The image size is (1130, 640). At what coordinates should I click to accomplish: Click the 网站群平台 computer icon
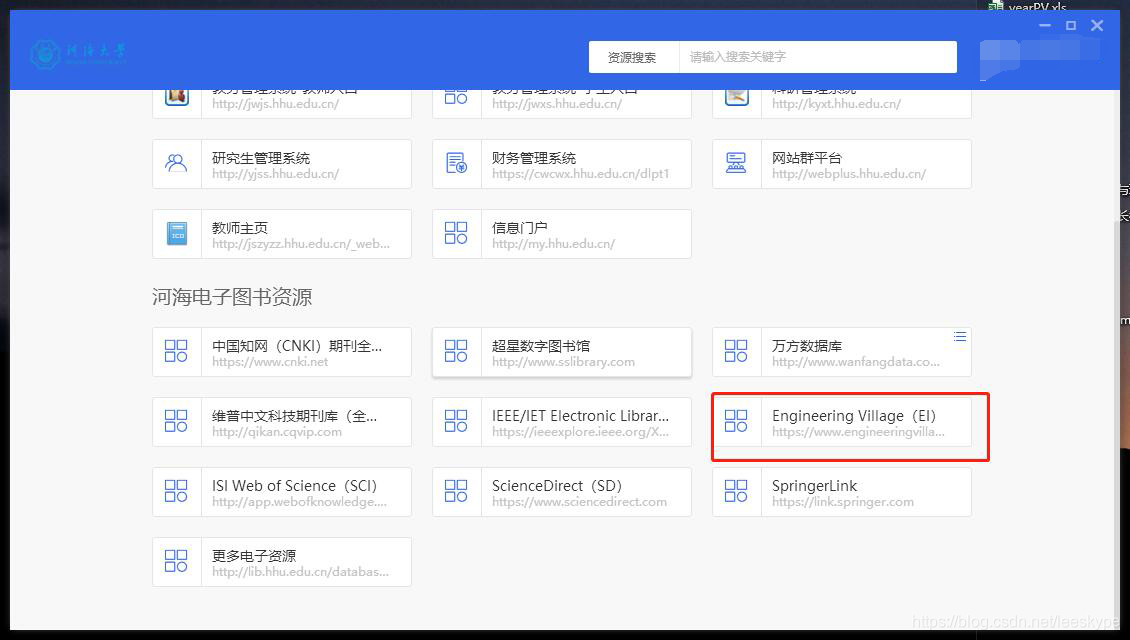[736, 164]
